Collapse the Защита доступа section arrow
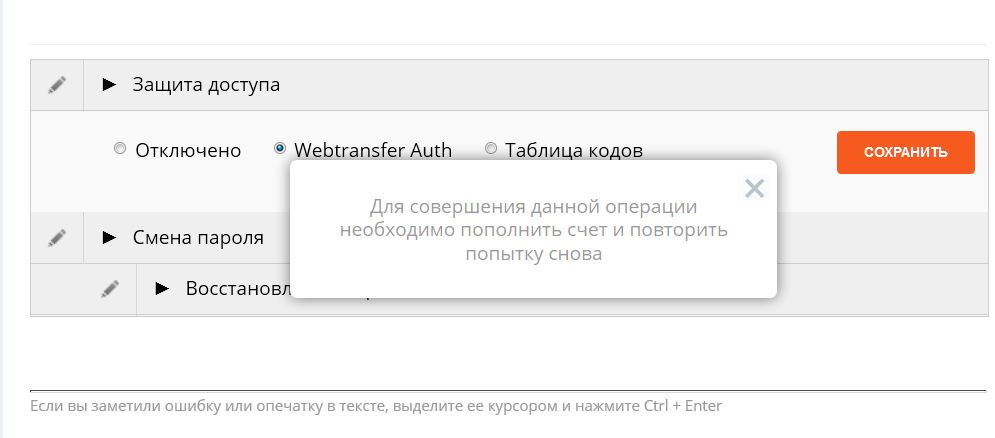Image resolution: width=995 pixels, height=438 pixels. [x=110, y=84]
